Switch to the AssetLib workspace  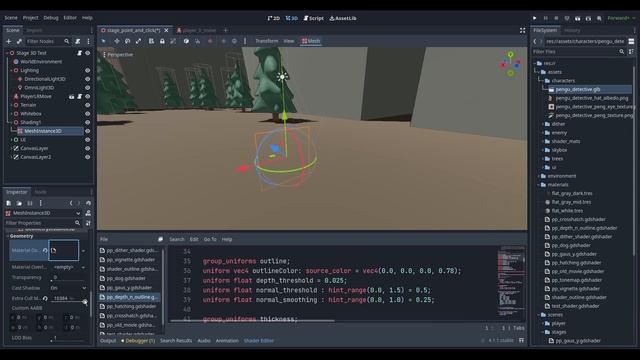coord(343,18)
